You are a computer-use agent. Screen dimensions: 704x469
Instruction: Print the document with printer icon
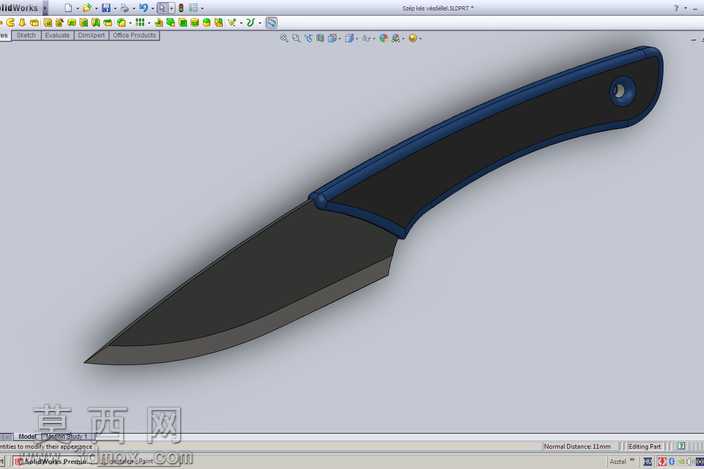click(125, 8)
